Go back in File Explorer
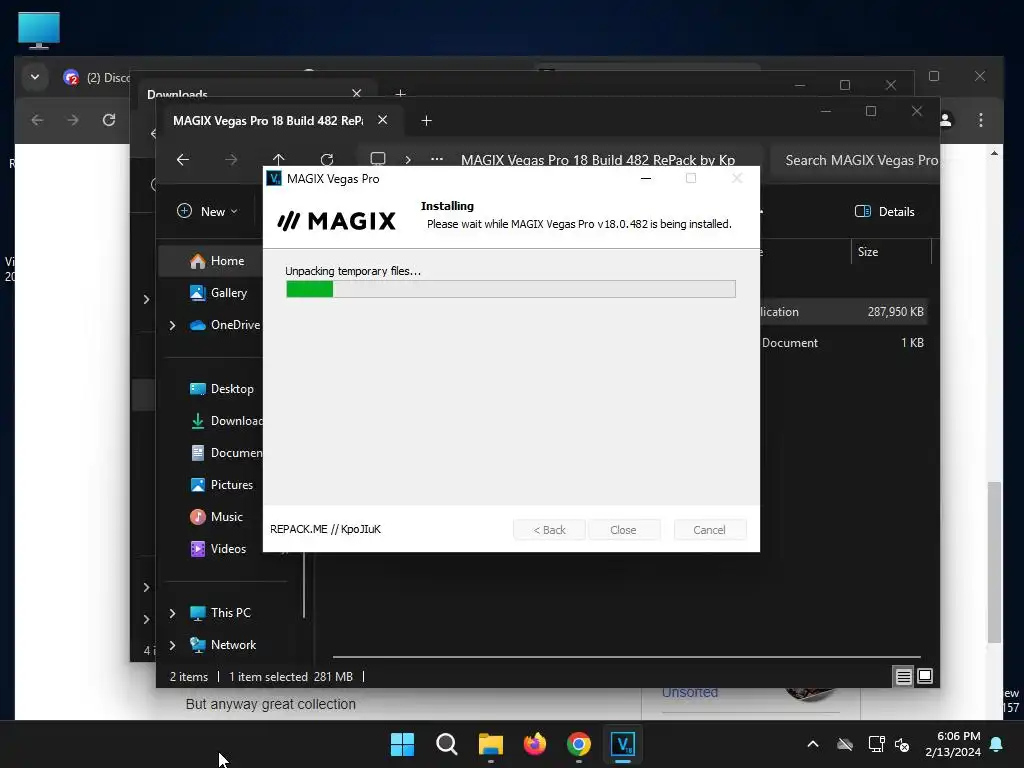This screenshot has height=768, width=1024. tap(183, 160)
